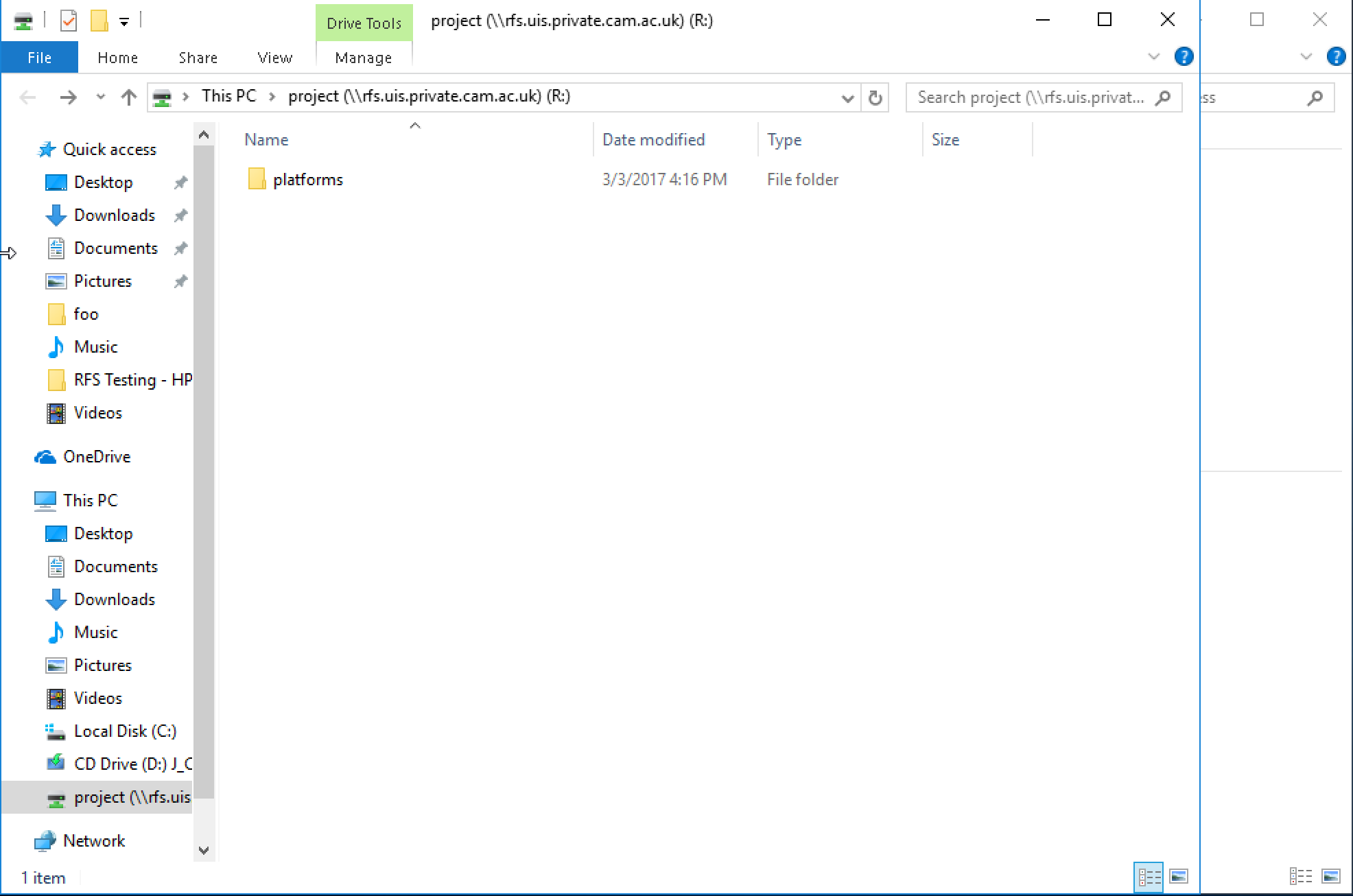This screenshot has height=896, width=1353.
Task: Go forward with the forward arrow
Action: click(68, 97)
